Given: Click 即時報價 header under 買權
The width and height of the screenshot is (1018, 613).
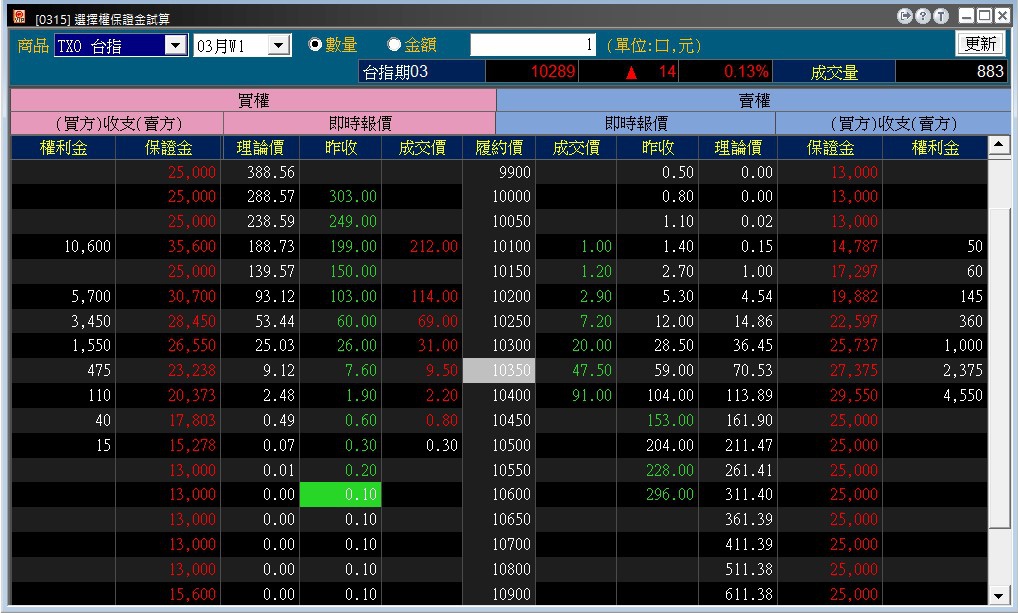Looking at the screenshot, I should point(360,123).
